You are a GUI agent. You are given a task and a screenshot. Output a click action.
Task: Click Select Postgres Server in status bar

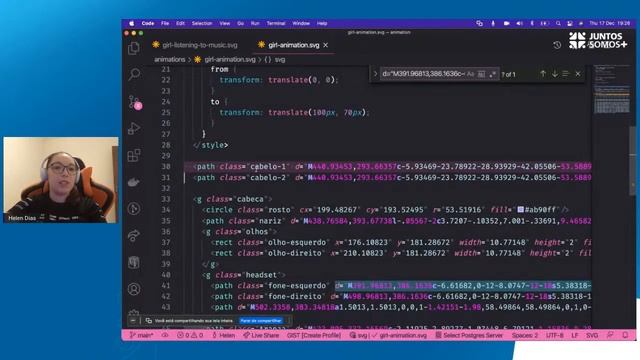(469, 335)
